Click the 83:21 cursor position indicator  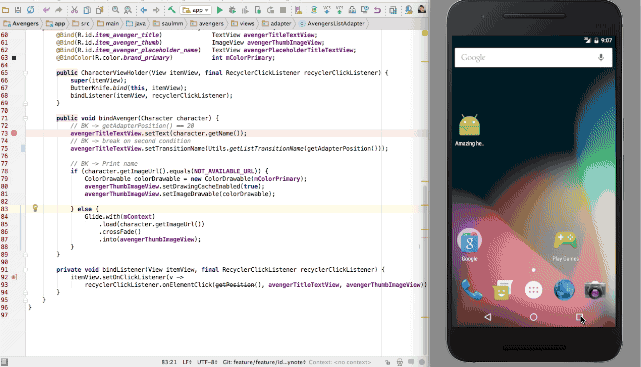(x=169, y=362)
